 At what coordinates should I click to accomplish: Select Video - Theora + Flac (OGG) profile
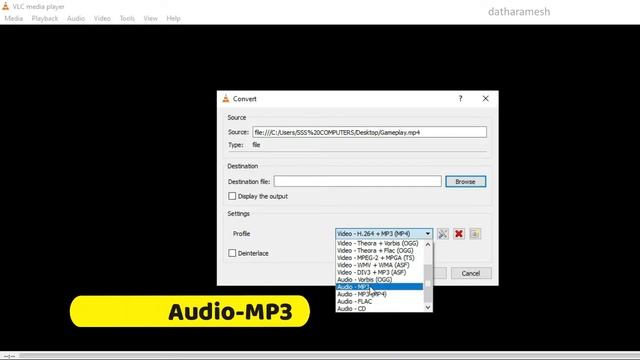(x=380, y=251)
